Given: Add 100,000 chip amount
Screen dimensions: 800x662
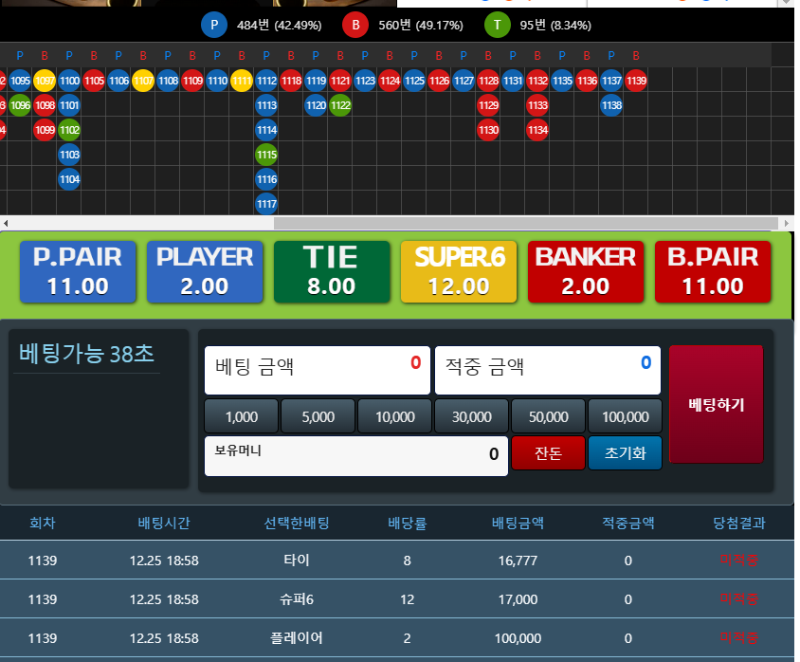Looking at the screenshot, I should [x=625, y=417].
